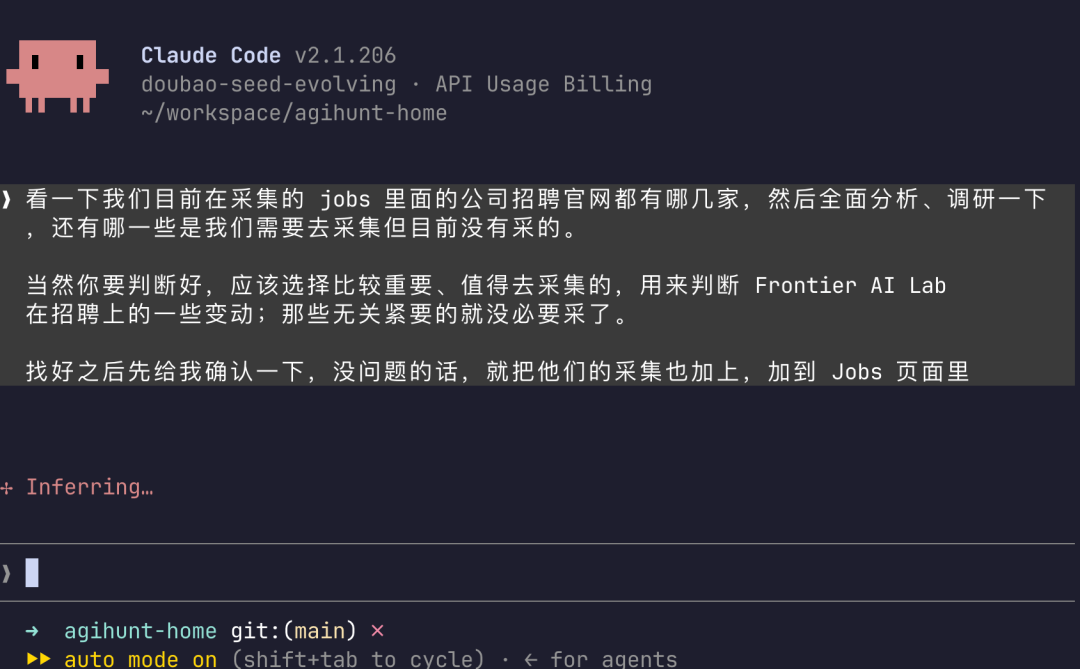
Task: Click the red git dirty X marker
Action: [x=377, y=631]
